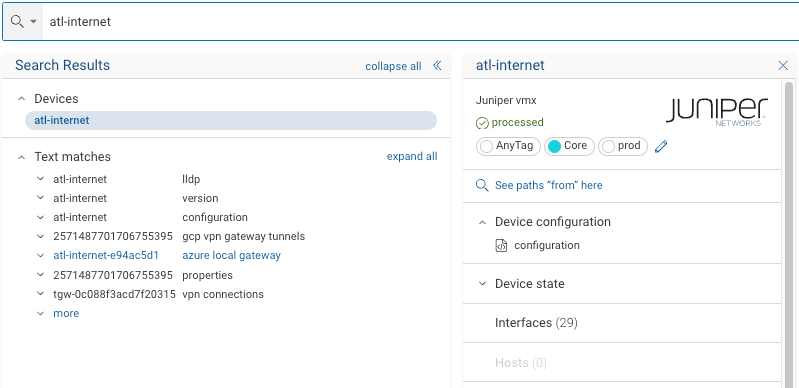Image resolution: width=799 pixels, height=388 pixels.
Task: Click gcp vpn gateway tunnels text
Action: [x=244, y=237]
